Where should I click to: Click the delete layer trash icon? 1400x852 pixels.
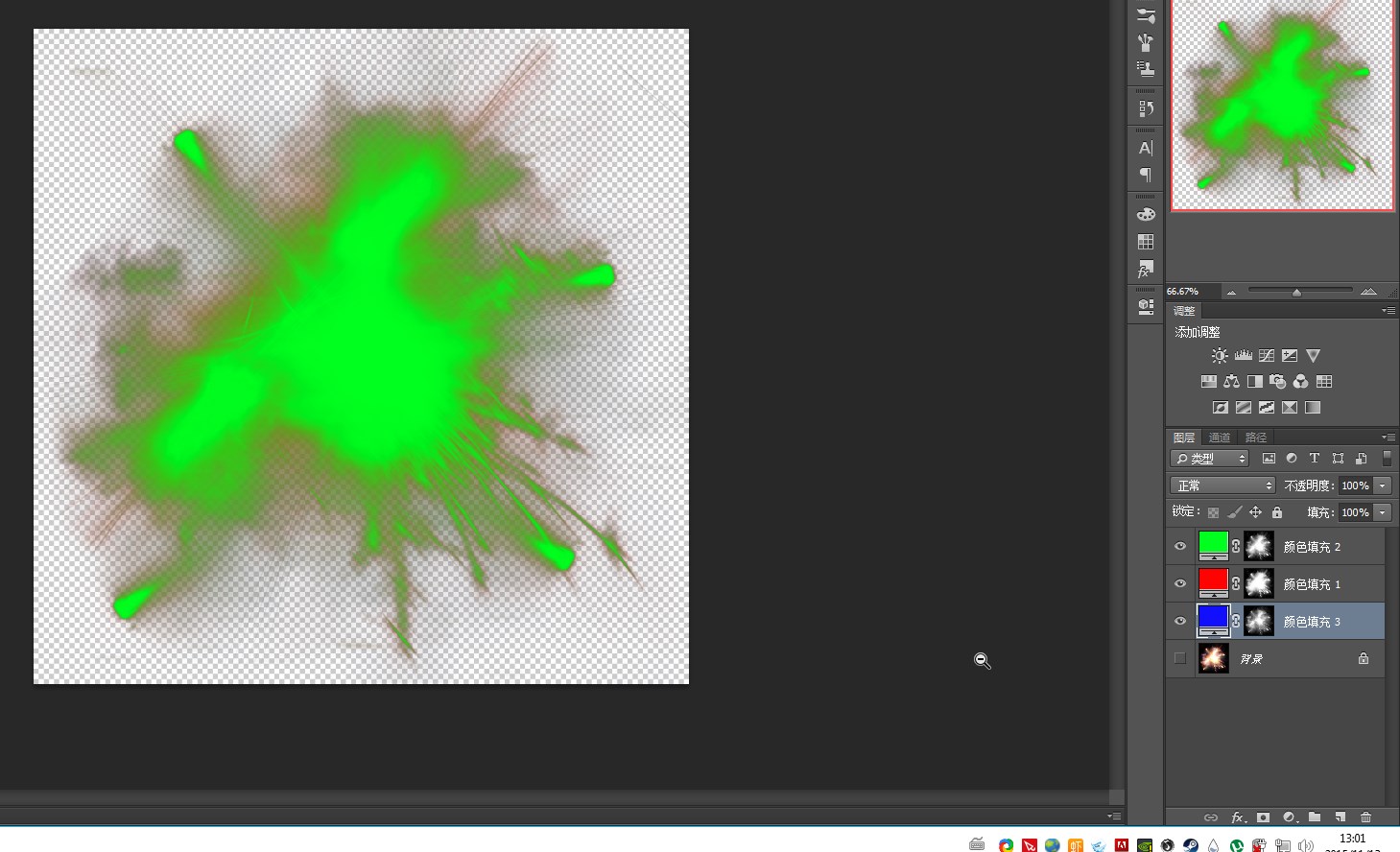coord(1365,817)
